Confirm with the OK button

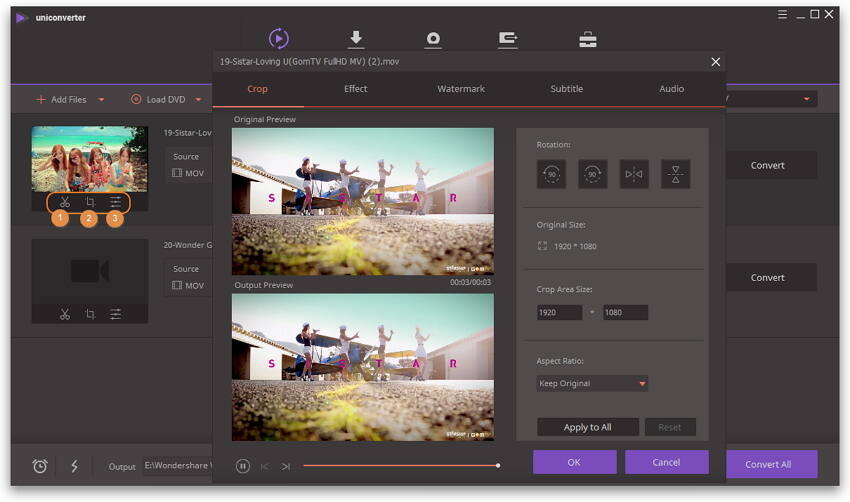(574, 462)
